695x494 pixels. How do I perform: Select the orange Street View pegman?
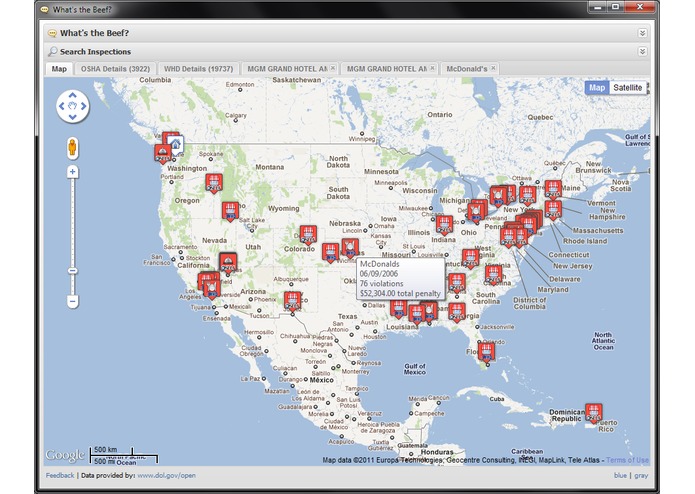click(73, 148)
